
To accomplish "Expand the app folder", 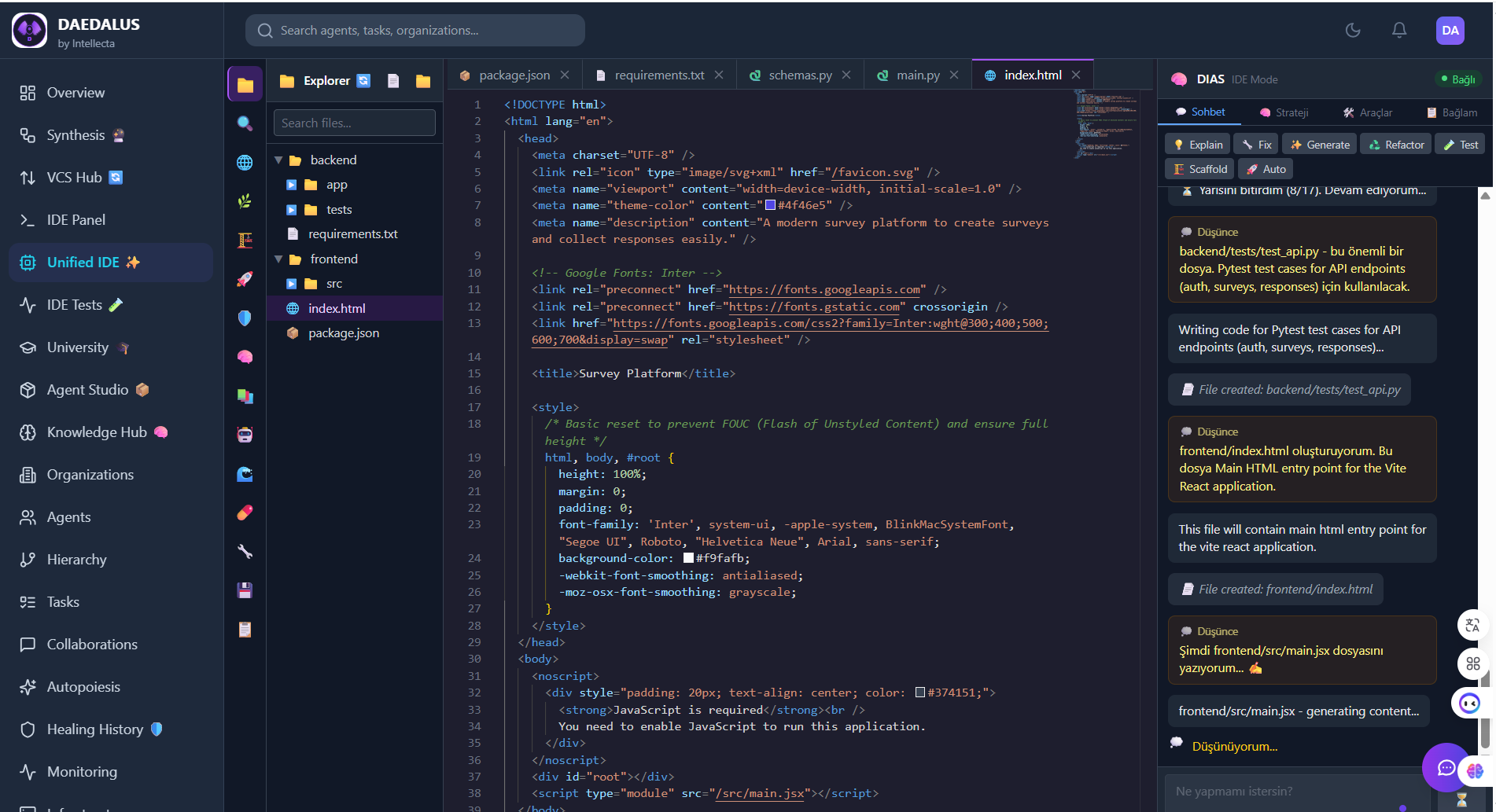I will click(x=291, y=185).
